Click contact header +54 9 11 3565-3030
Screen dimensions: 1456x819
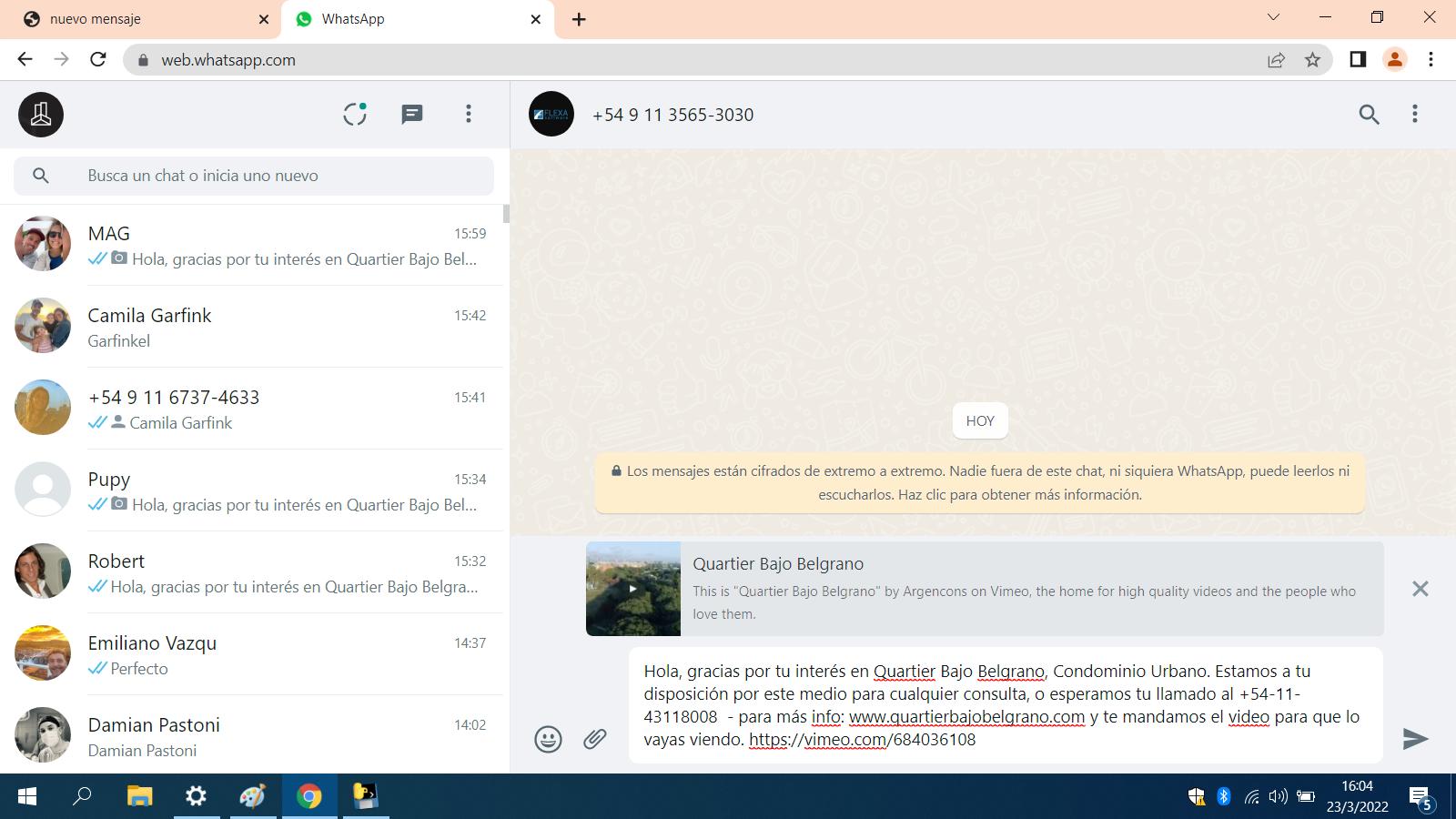click(x=672, y=115)
